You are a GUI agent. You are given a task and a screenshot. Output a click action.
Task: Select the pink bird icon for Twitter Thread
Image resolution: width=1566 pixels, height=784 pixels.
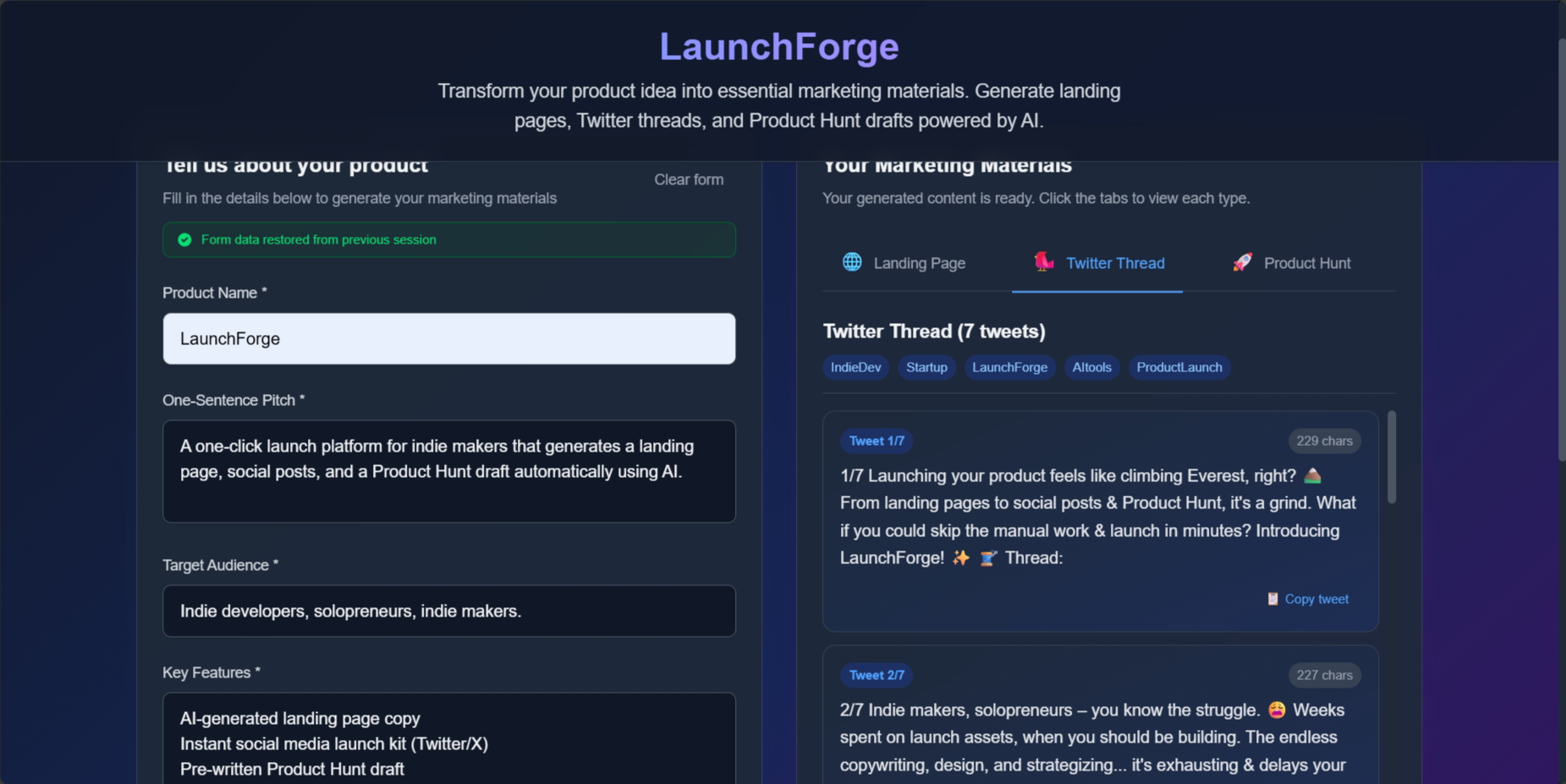(1044, 262)
